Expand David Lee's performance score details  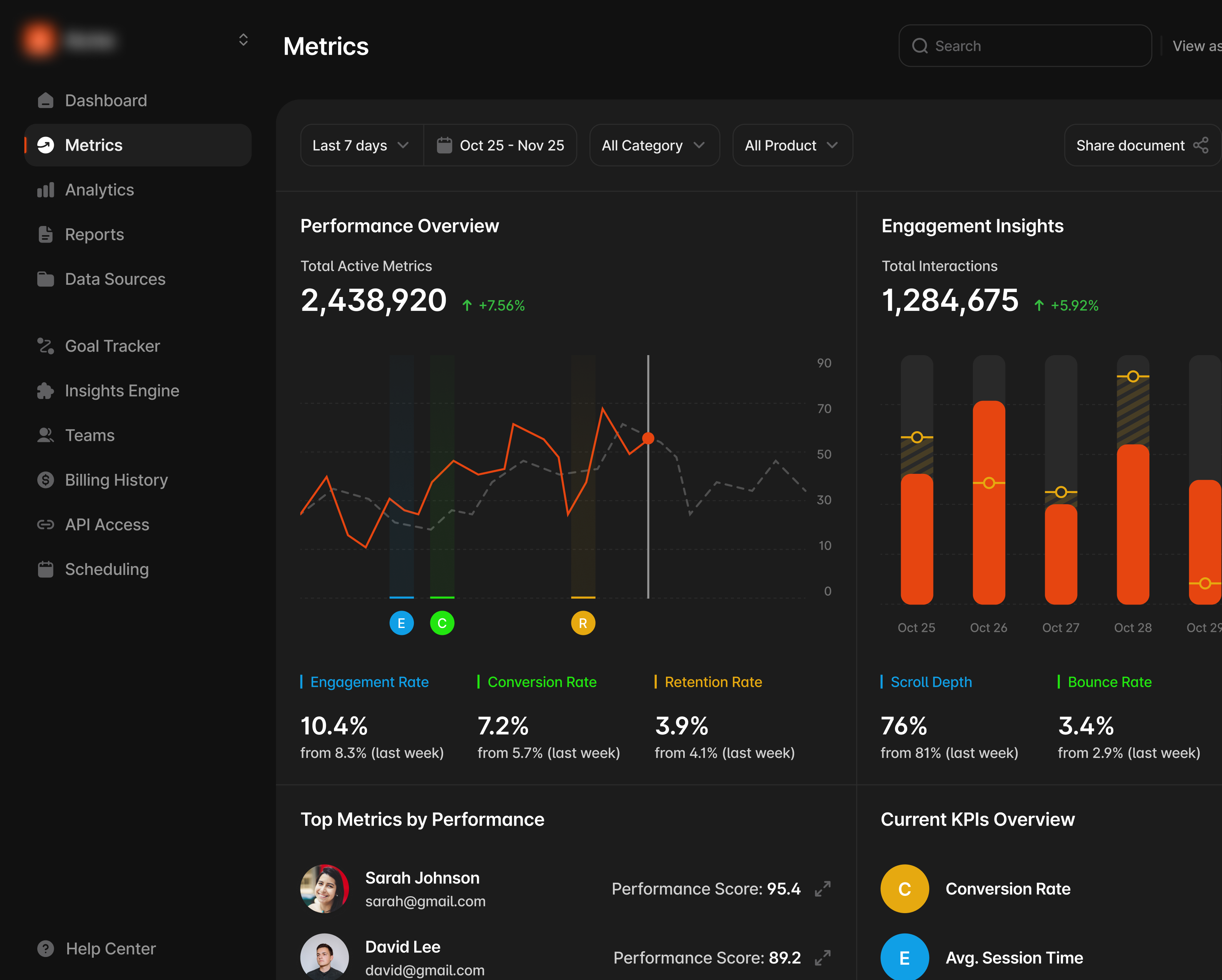[822, 958]
